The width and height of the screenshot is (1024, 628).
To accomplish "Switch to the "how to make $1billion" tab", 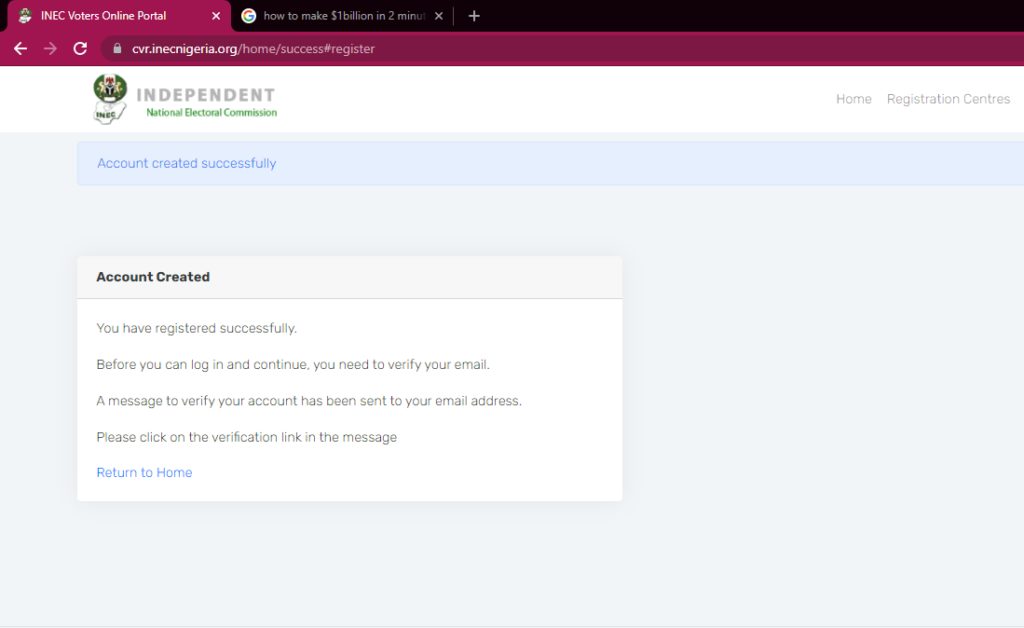I will point(345,16).
